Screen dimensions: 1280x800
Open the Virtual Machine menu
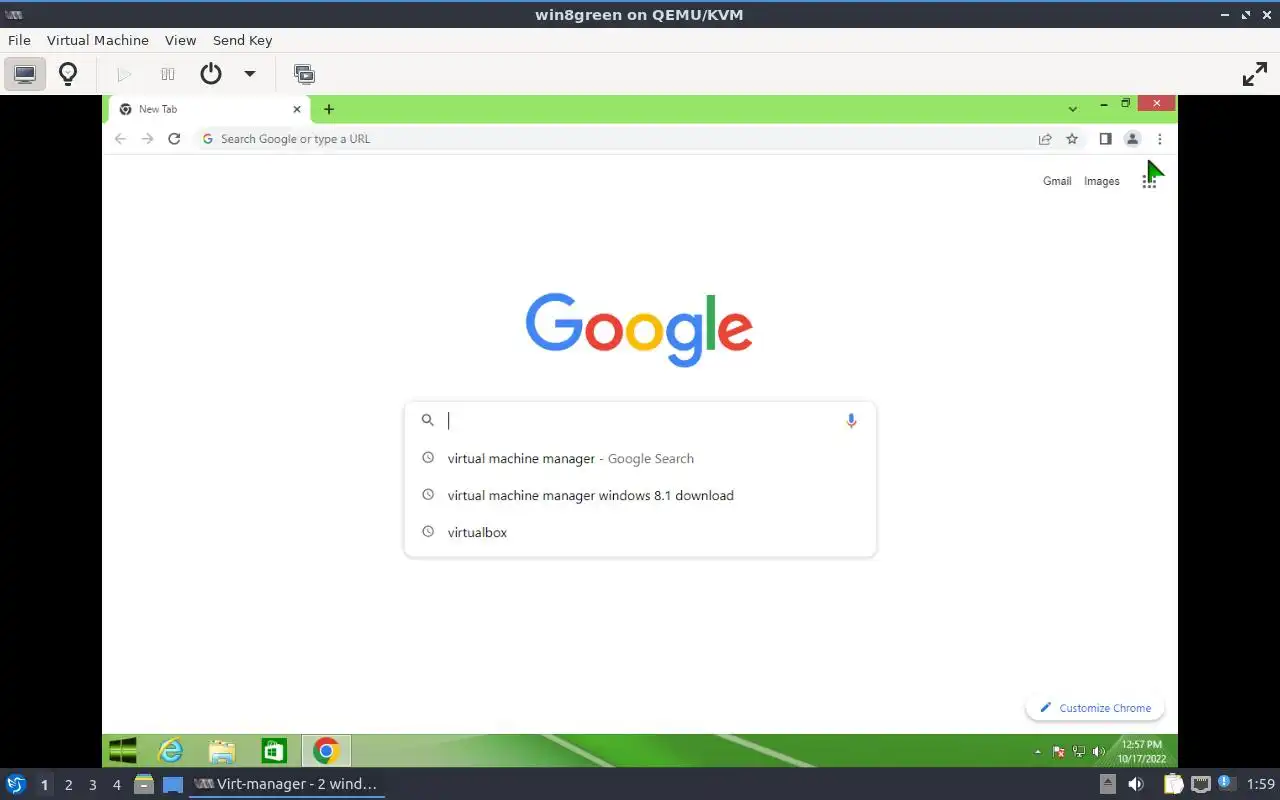coord(98,40)
